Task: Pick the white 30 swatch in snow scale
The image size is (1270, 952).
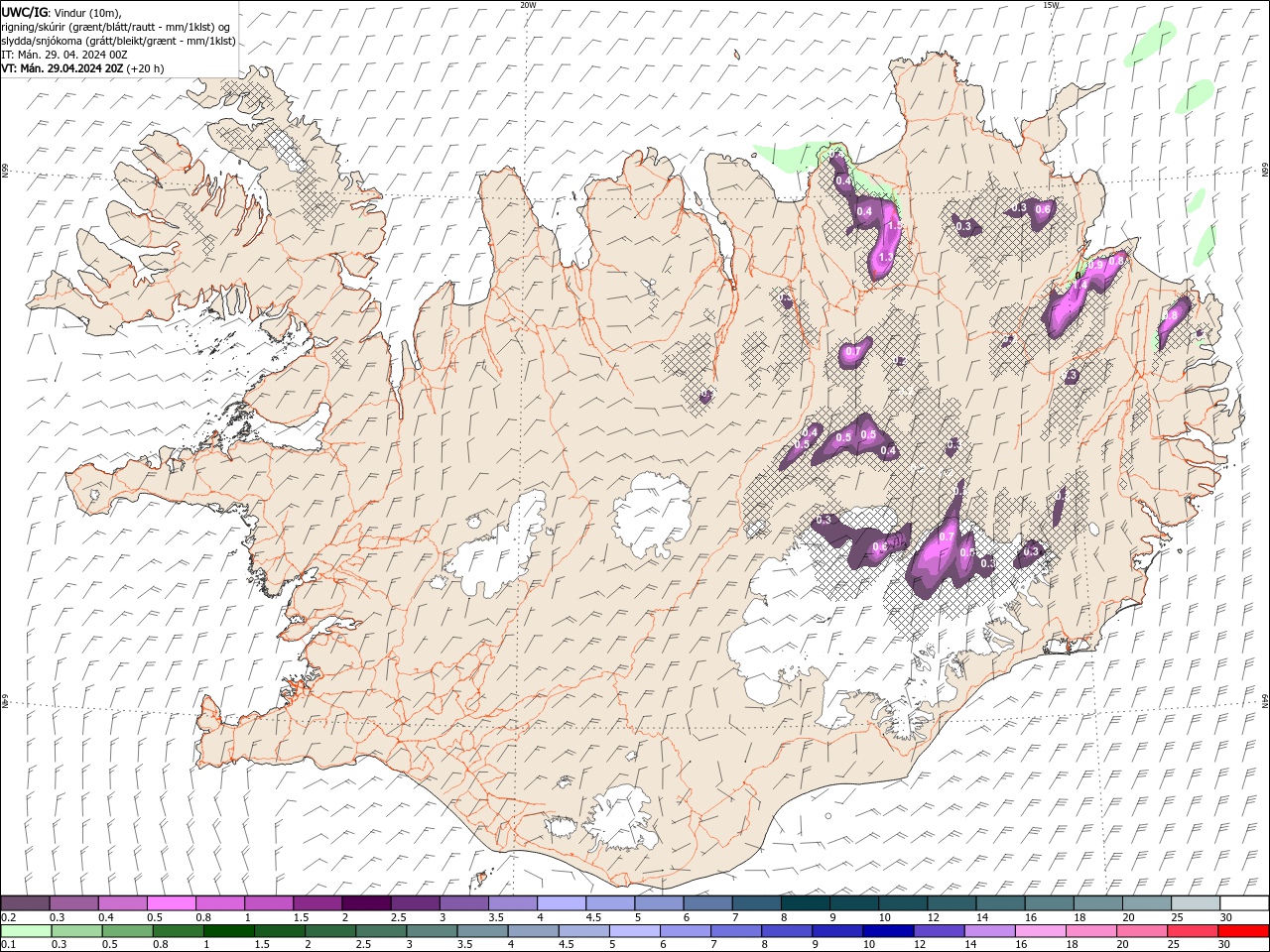Action: tap(1244, 903)
